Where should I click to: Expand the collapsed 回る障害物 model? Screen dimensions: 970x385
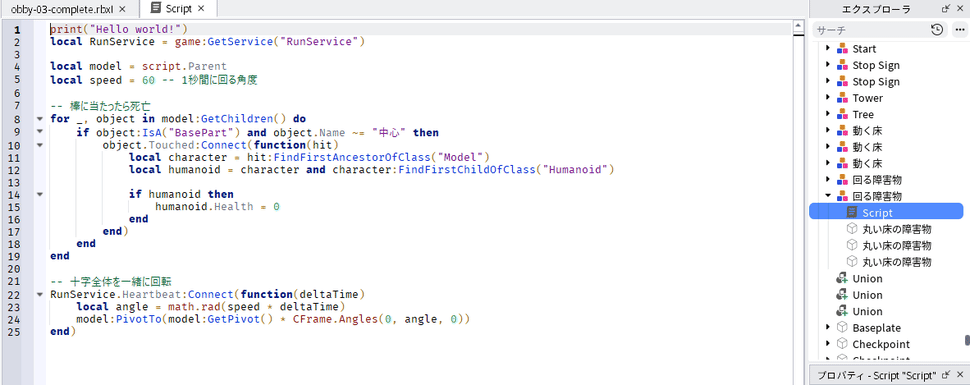(828, 180)
